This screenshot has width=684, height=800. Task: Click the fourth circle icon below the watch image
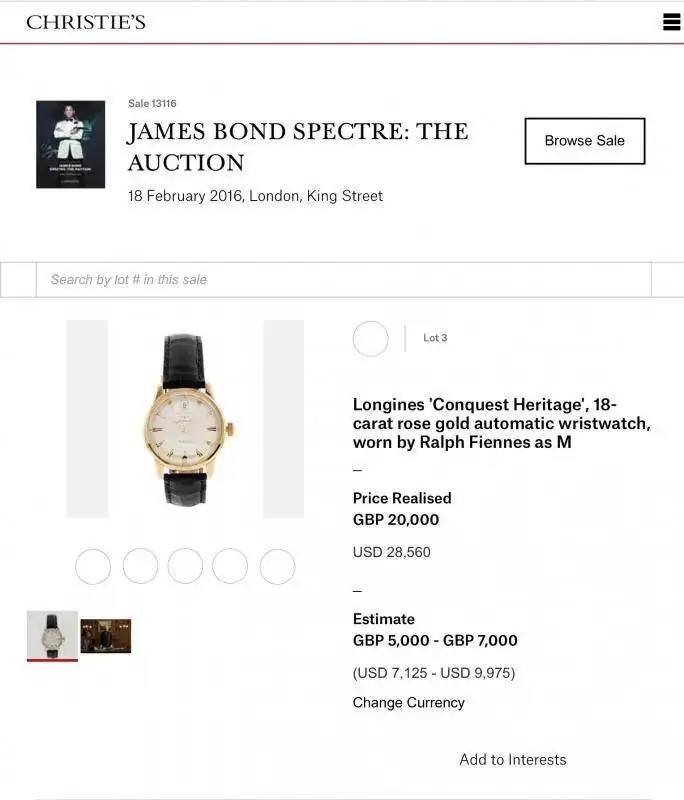click(x=230, y=567)
